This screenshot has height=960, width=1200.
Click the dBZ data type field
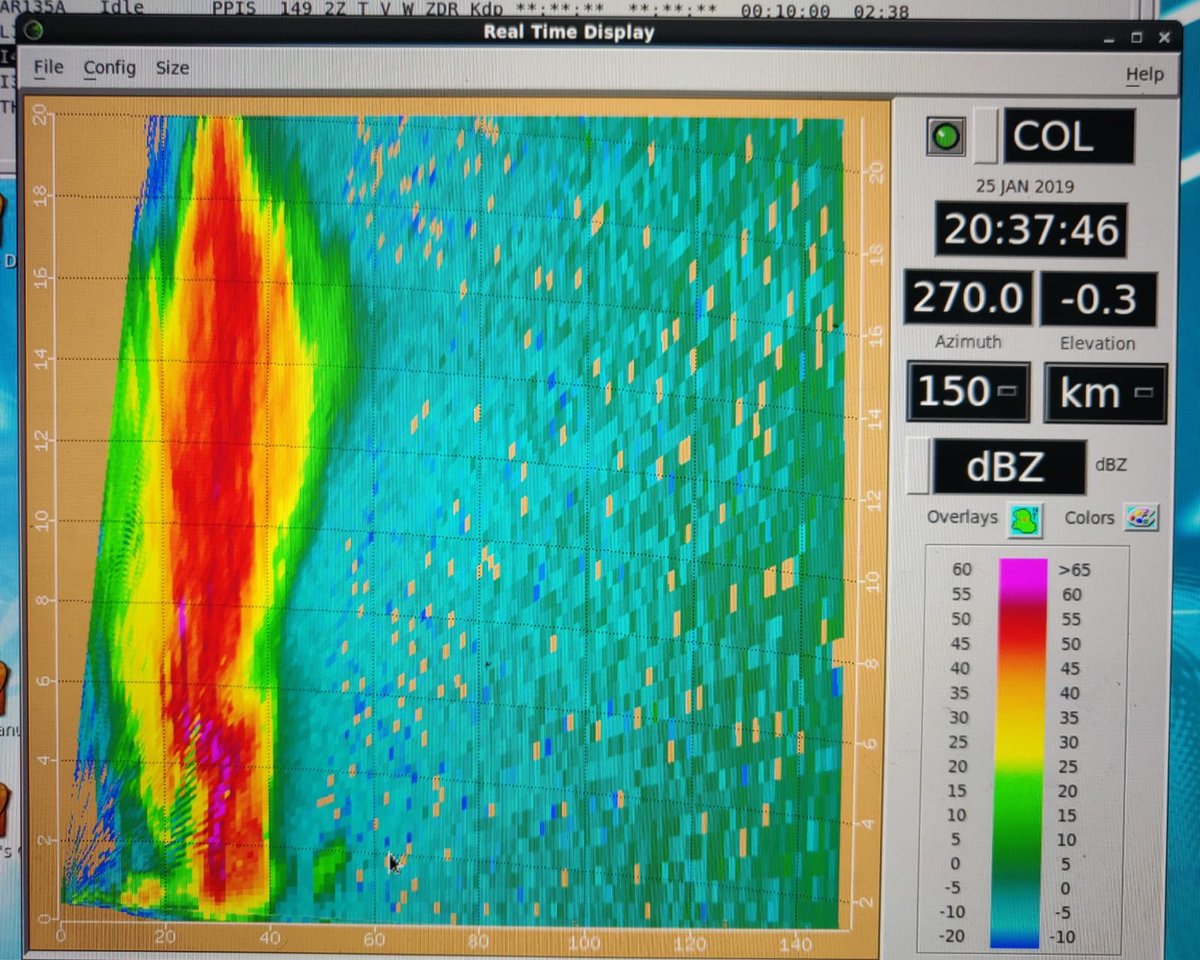(1009, 467)
